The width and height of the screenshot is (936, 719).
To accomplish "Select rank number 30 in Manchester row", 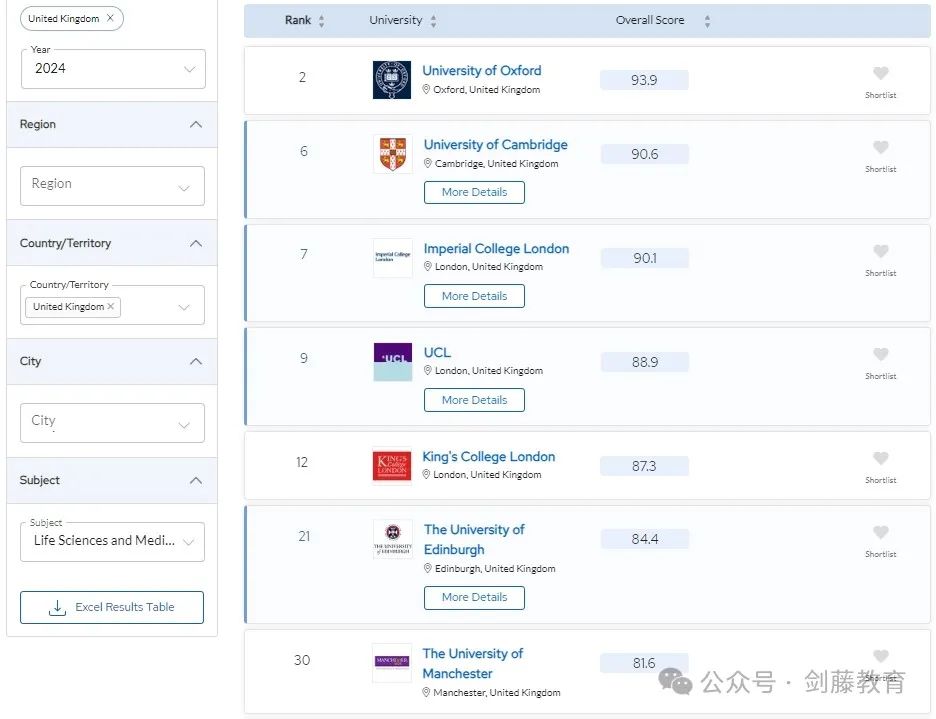I will (302, 660).
